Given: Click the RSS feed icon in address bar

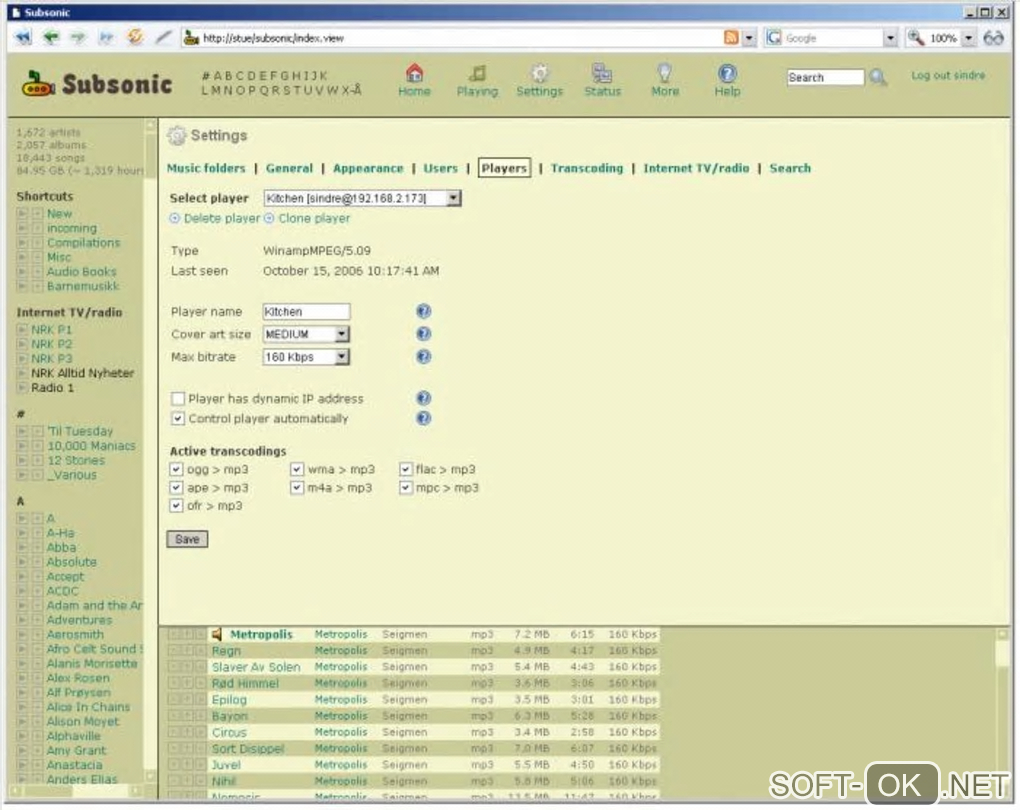Looking at the screenshot, I should click(x=731, y=38).
